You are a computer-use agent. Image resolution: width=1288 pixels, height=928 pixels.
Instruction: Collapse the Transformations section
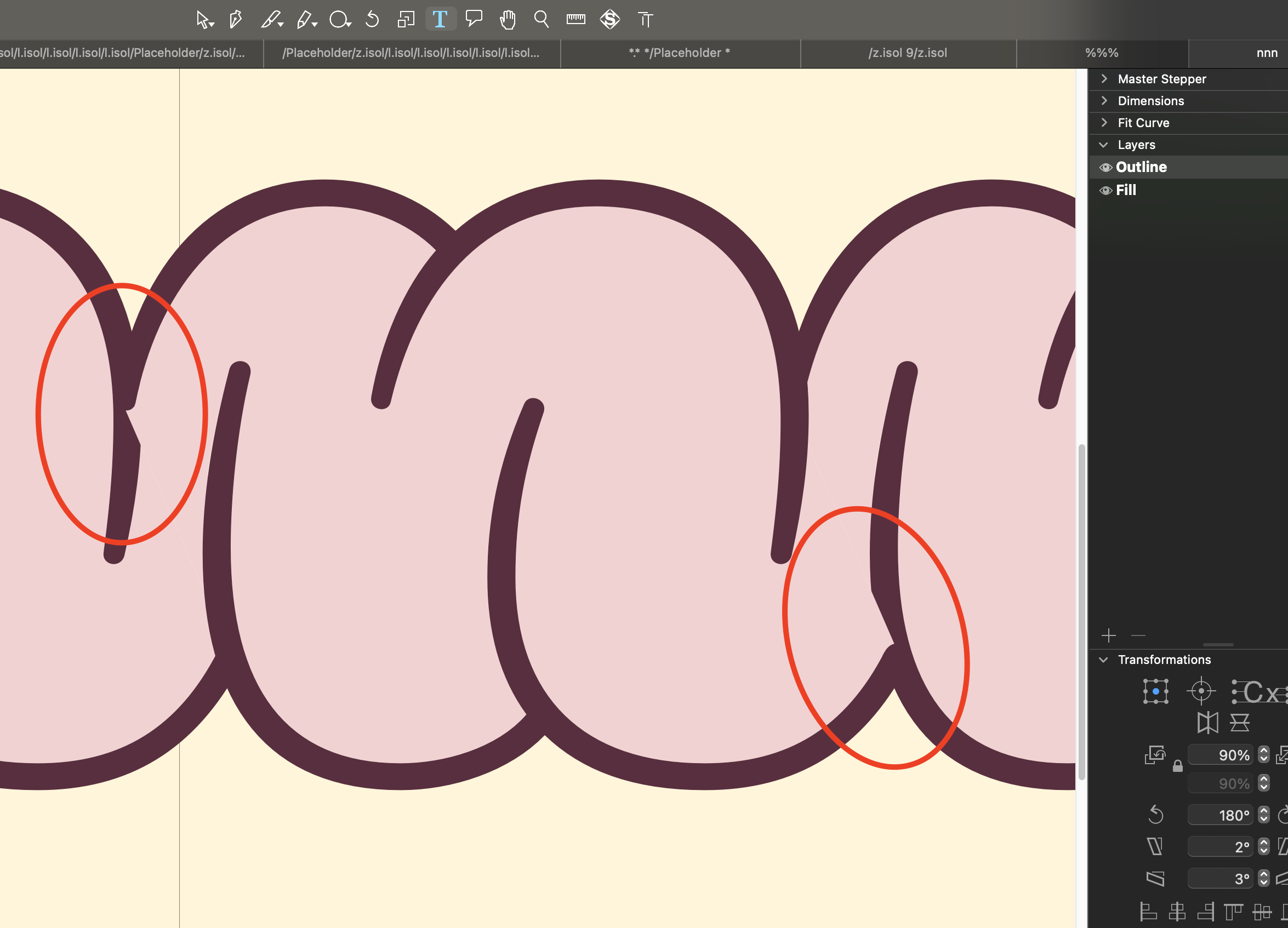click(1103, 660)
